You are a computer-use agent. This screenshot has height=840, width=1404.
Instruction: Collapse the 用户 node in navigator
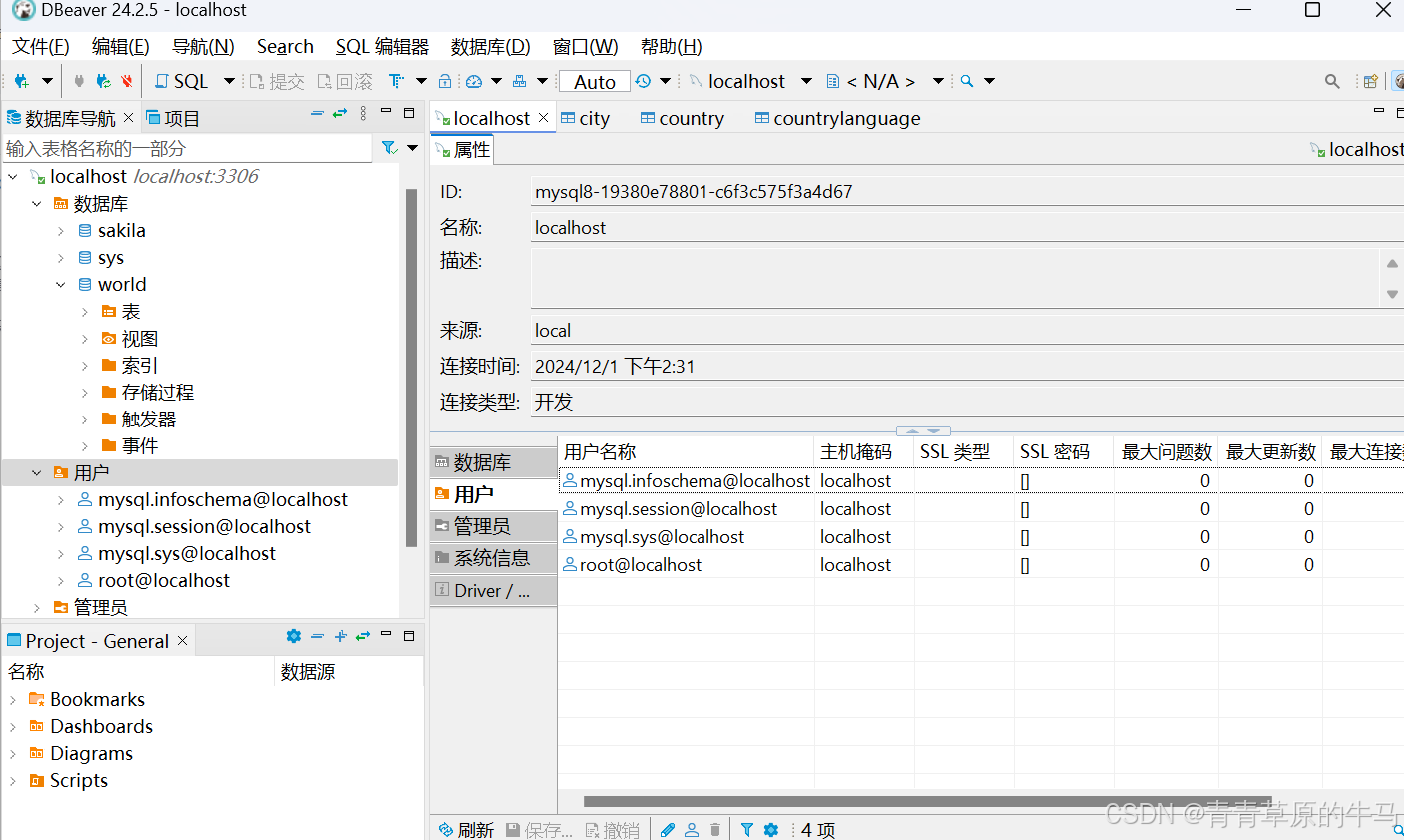[37, 473]
